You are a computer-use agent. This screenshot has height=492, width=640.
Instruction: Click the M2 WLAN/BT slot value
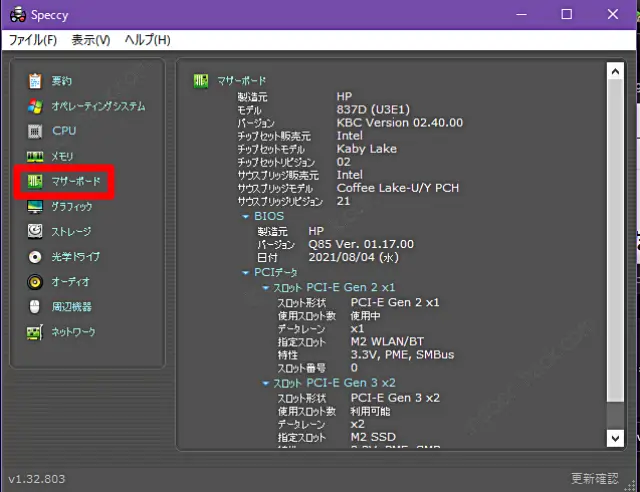387,341
